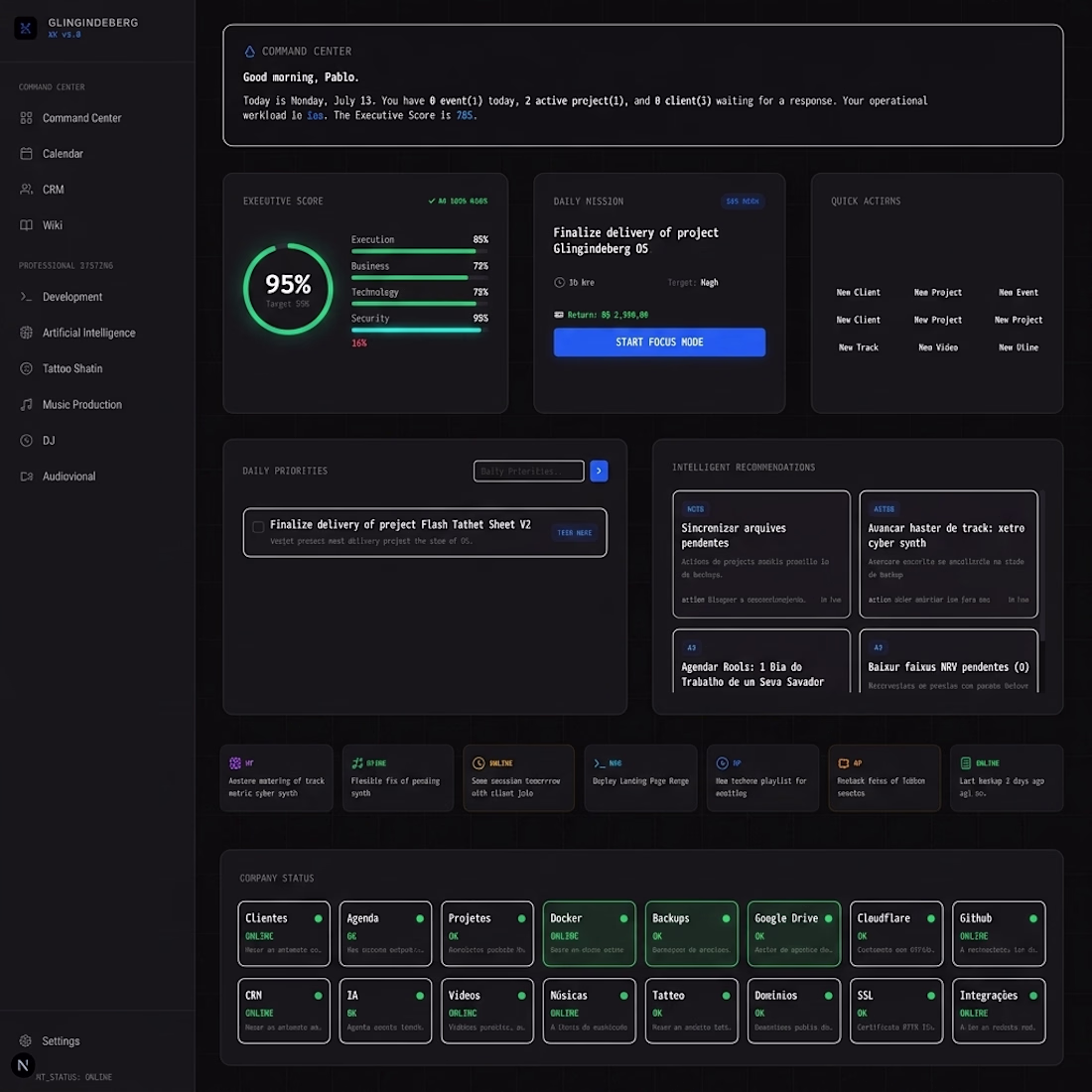
Task: Click the New Event quick action
Action: pyautogui.click(x=1019, y=293)
